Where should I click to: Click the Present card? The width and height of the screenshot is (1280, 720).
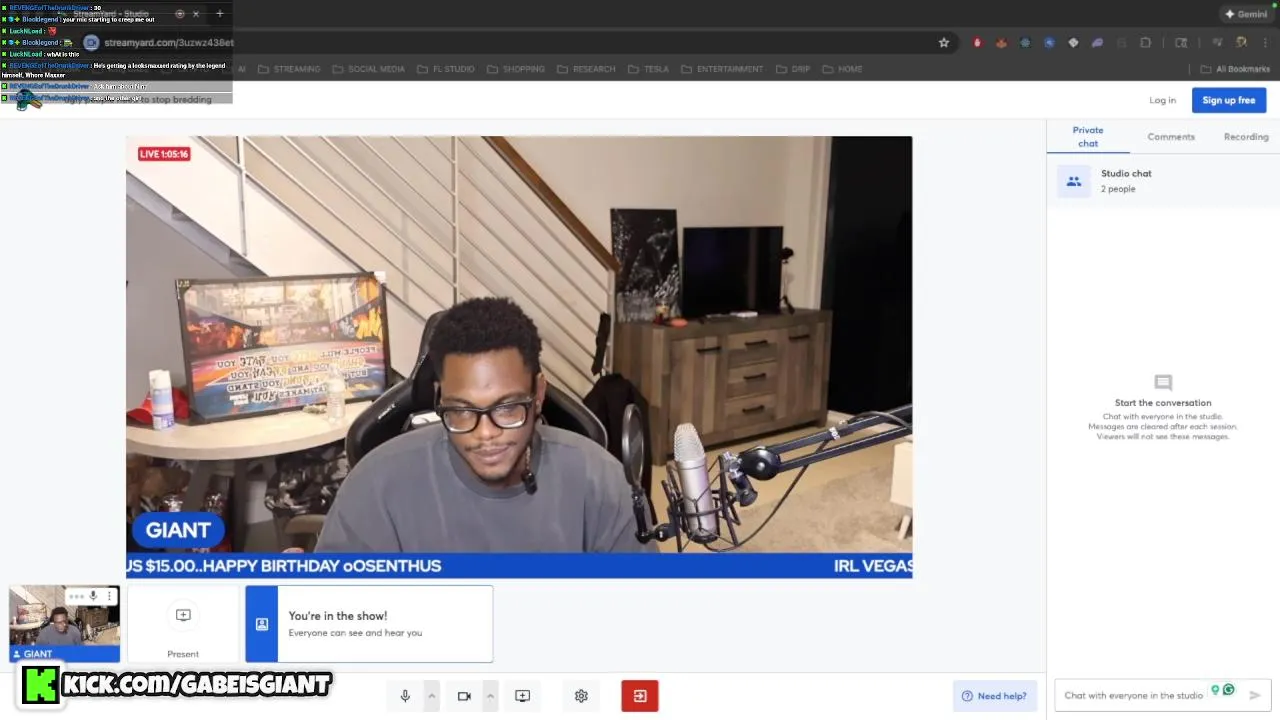click(183, 625)
